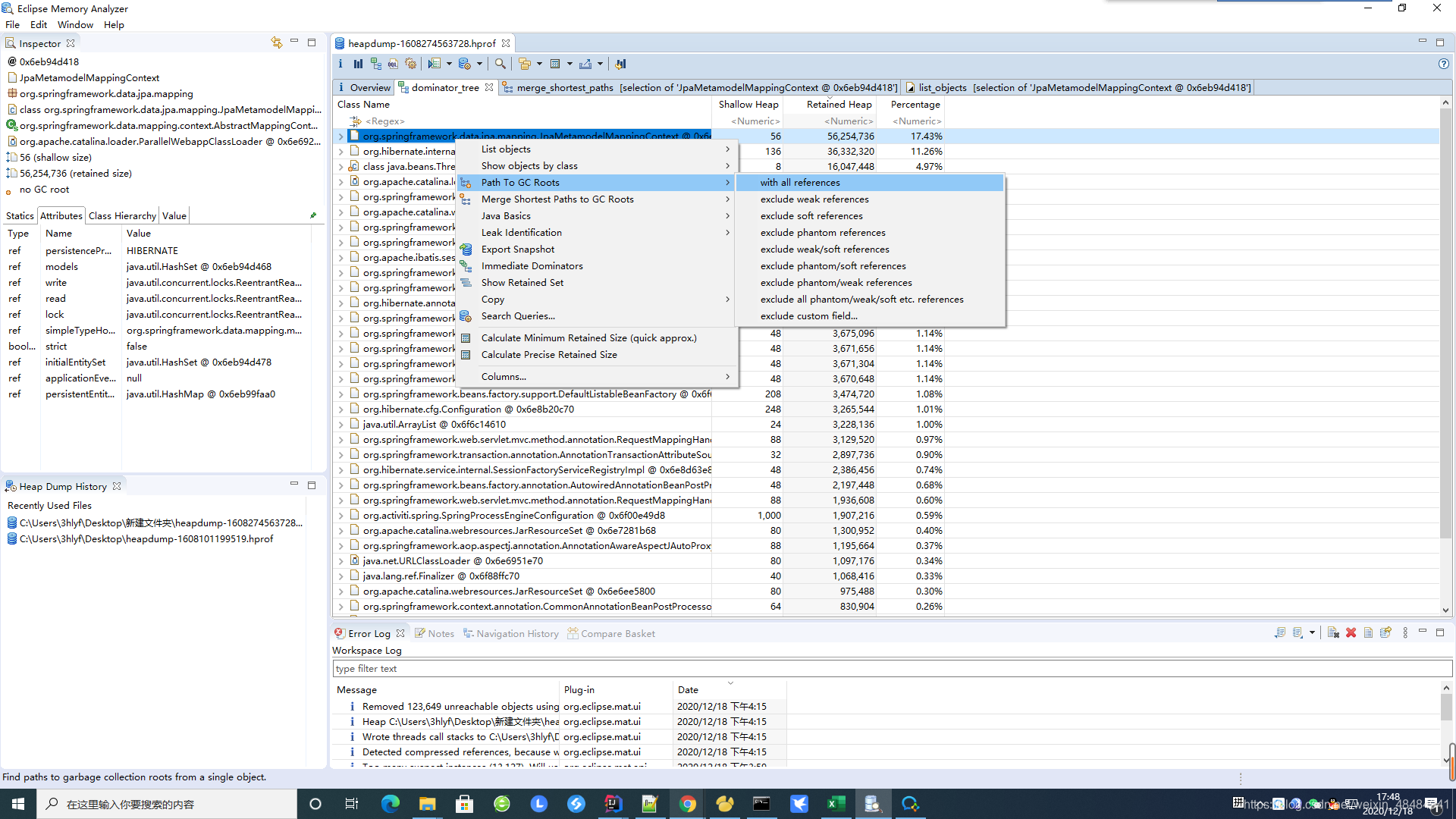Open the File menu
This screenshot has height=819, width=1456.
tap(12, 25)
